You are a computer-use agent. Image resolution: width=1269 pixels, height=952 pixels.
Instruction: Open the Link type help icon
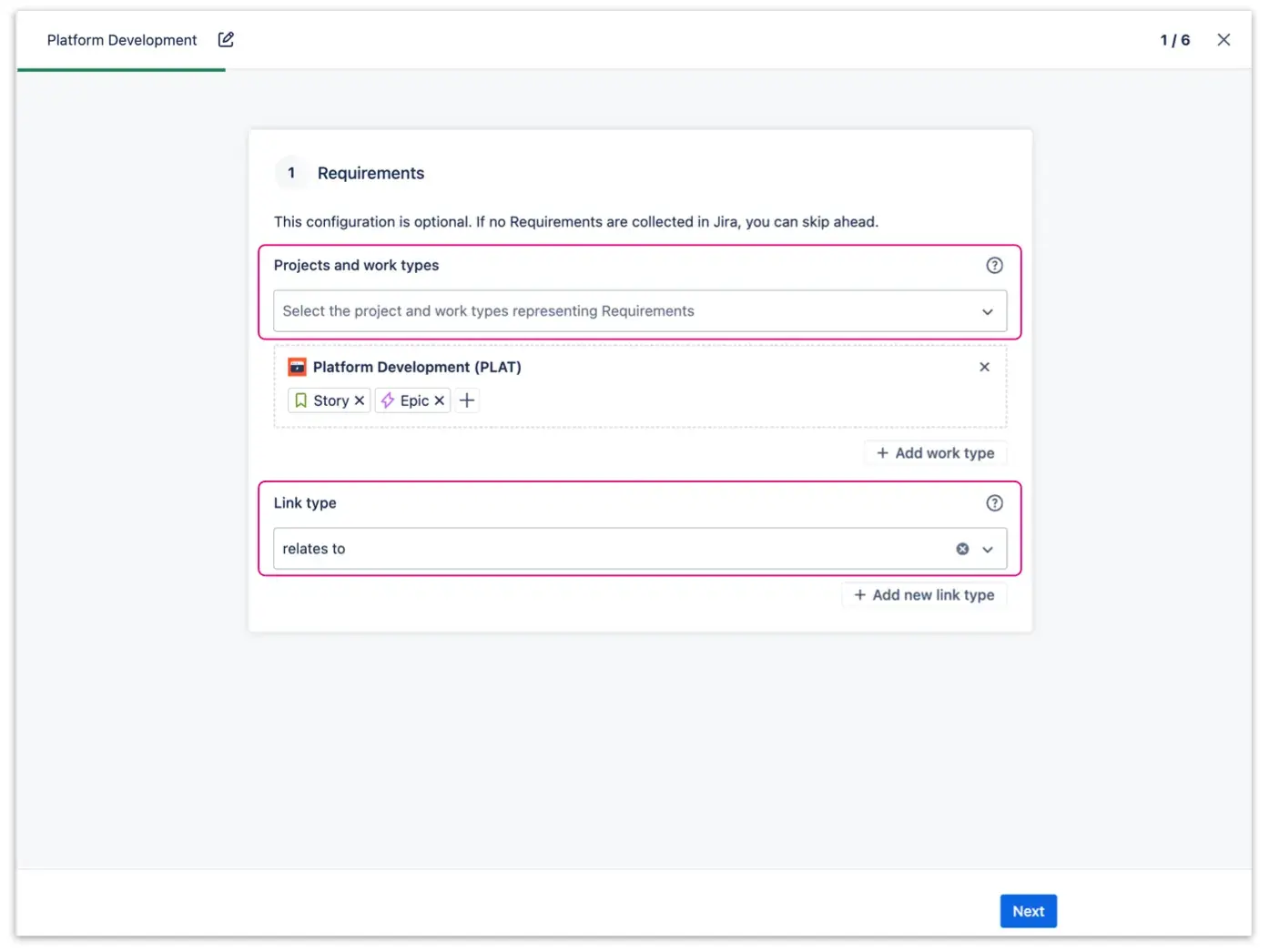click(x=994, y=502)
